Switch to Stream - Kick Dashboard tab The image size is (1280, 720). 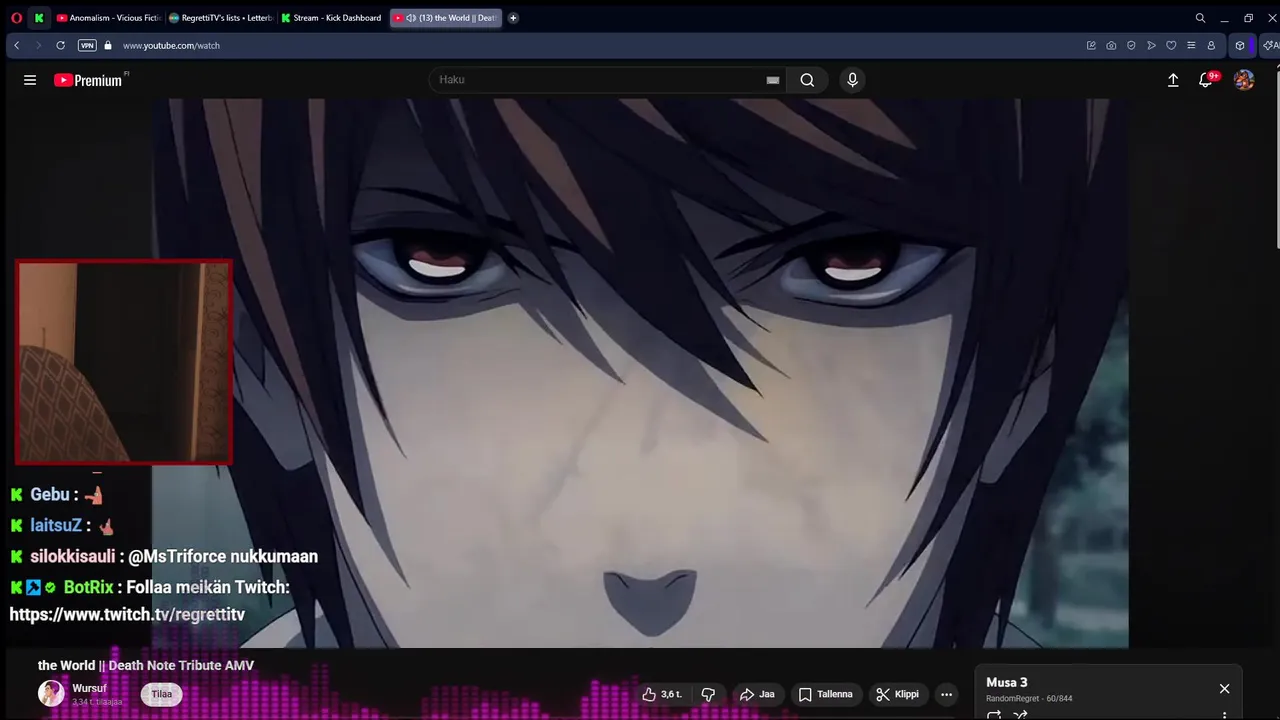(x=332, y=18)
